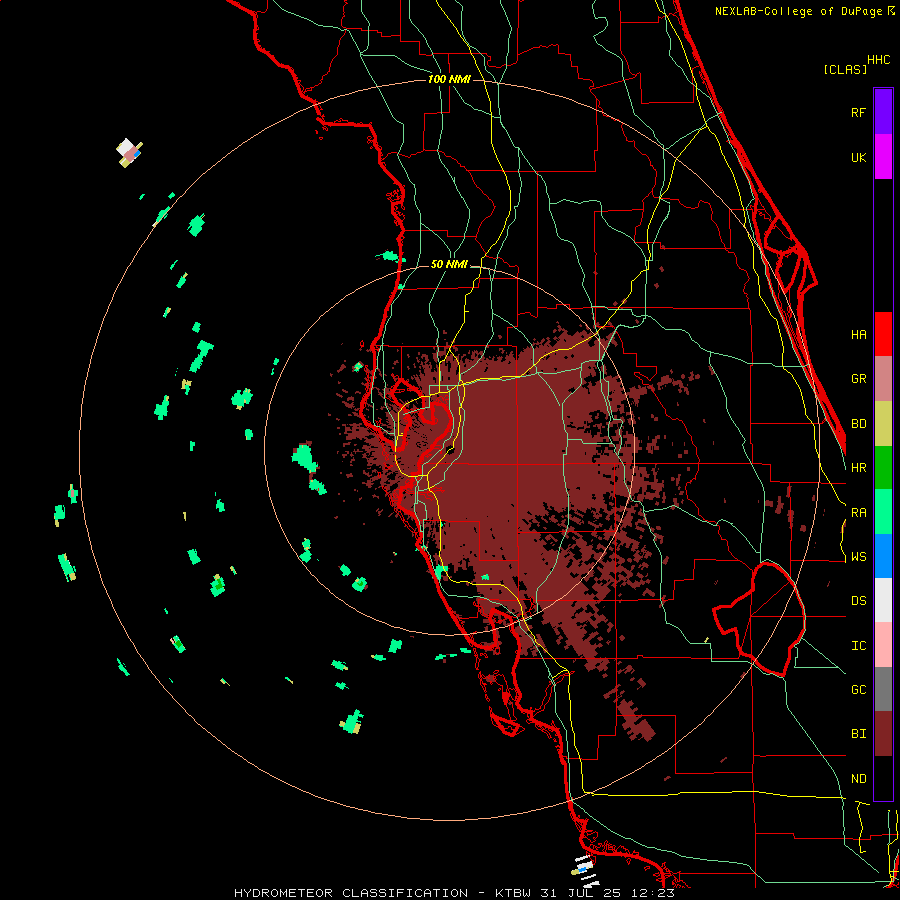Select the BD big drops yellow swatch
This screenshot has height=900, width=900.
coord(883,424)
